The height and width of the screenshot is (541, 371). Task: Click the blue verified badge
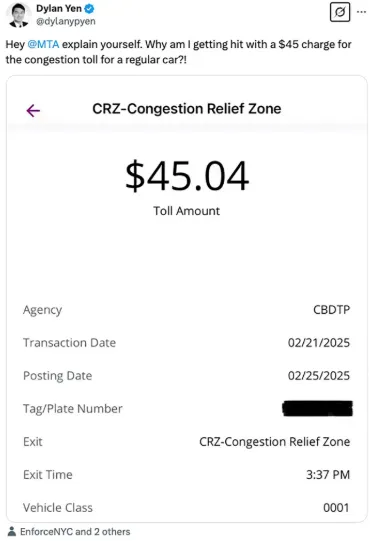pyautogui.click(x=89, y=9)
